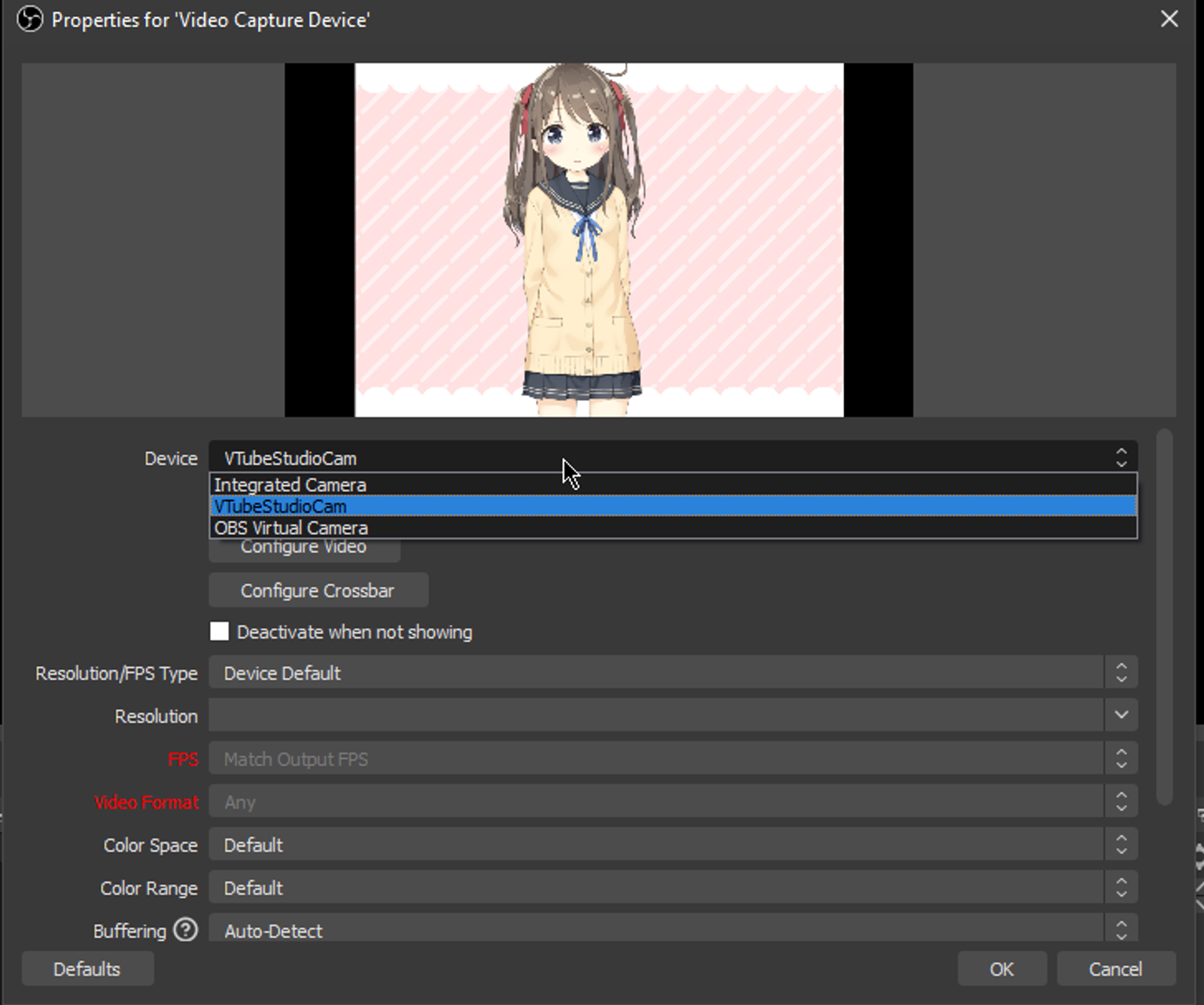This screenshot has height=1005, width=1204.
Task: Expand the Resolution combo box arrow
Action: (x=1121, y=715)
